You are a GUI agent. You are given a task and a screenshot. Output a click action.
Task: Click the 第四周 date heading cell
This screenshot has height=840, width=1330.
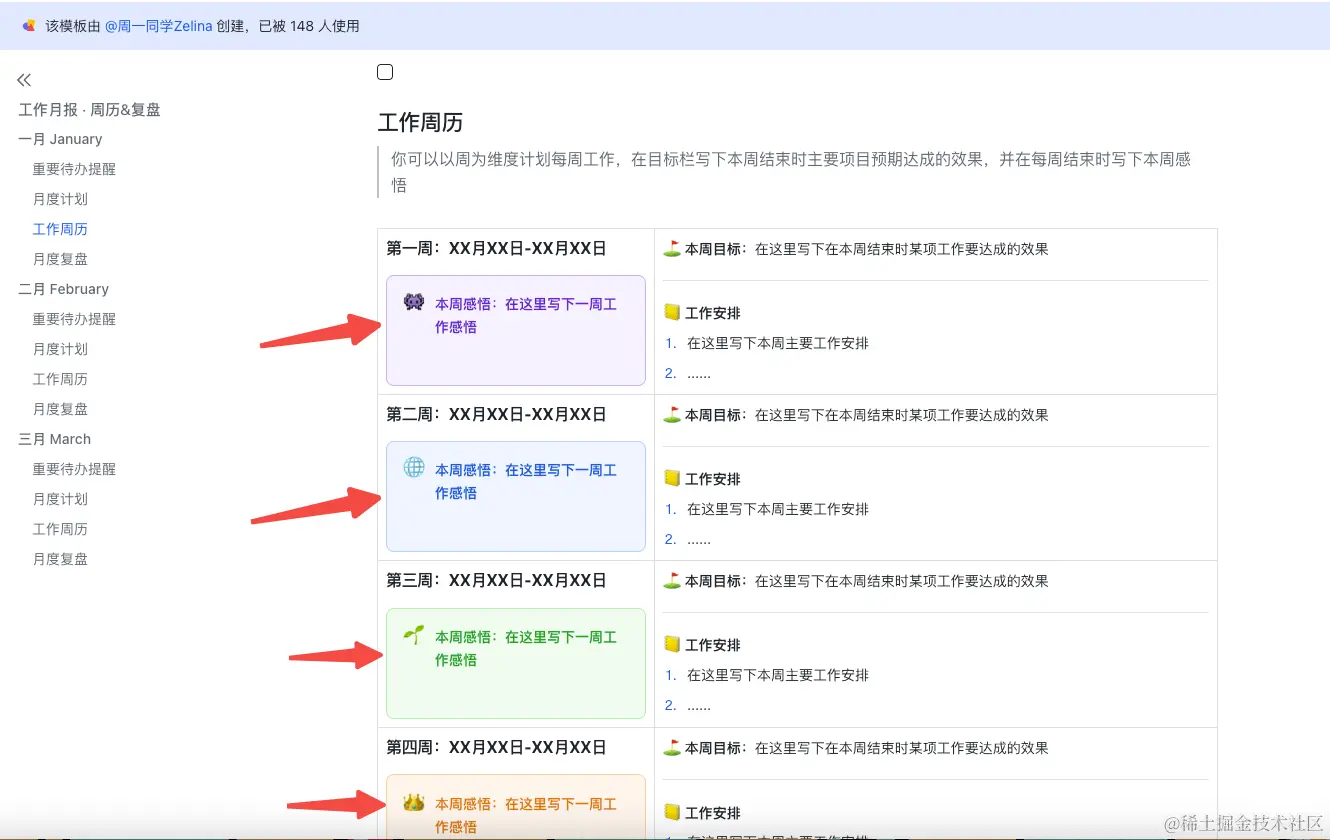496,748
